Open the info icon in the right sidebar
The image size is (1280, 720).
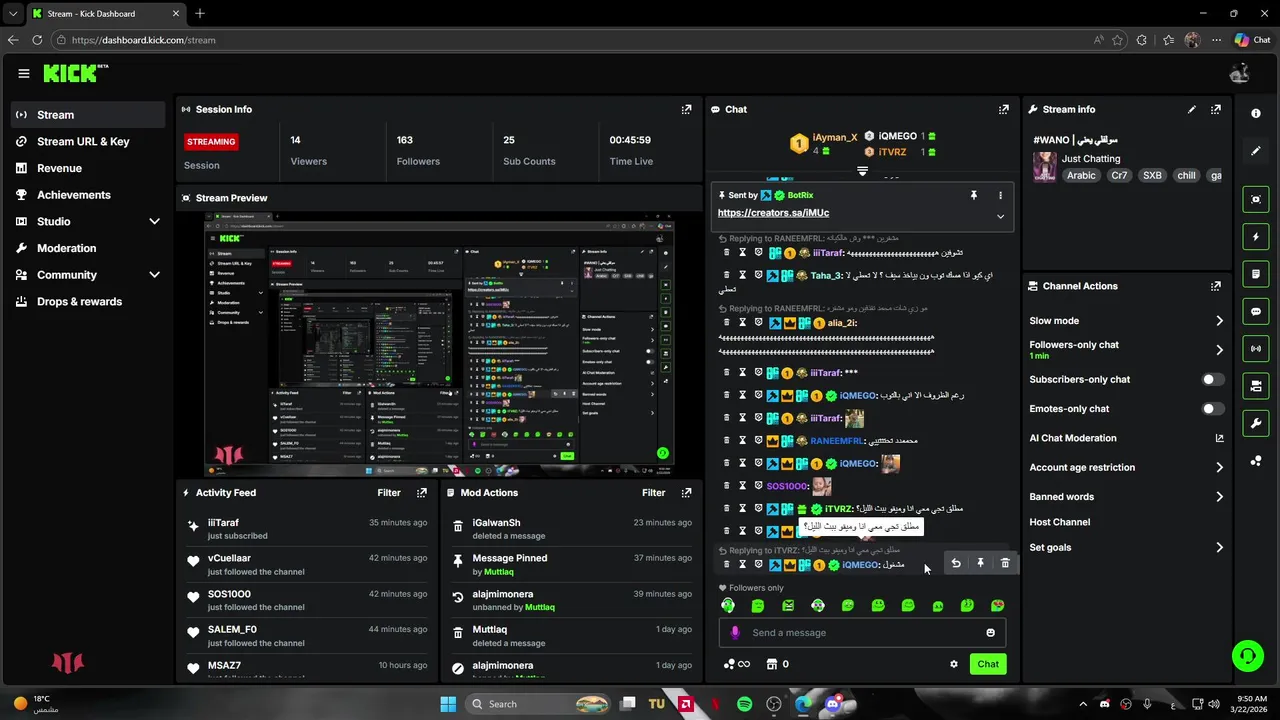pyautogui.click(x=1256, y=113)
